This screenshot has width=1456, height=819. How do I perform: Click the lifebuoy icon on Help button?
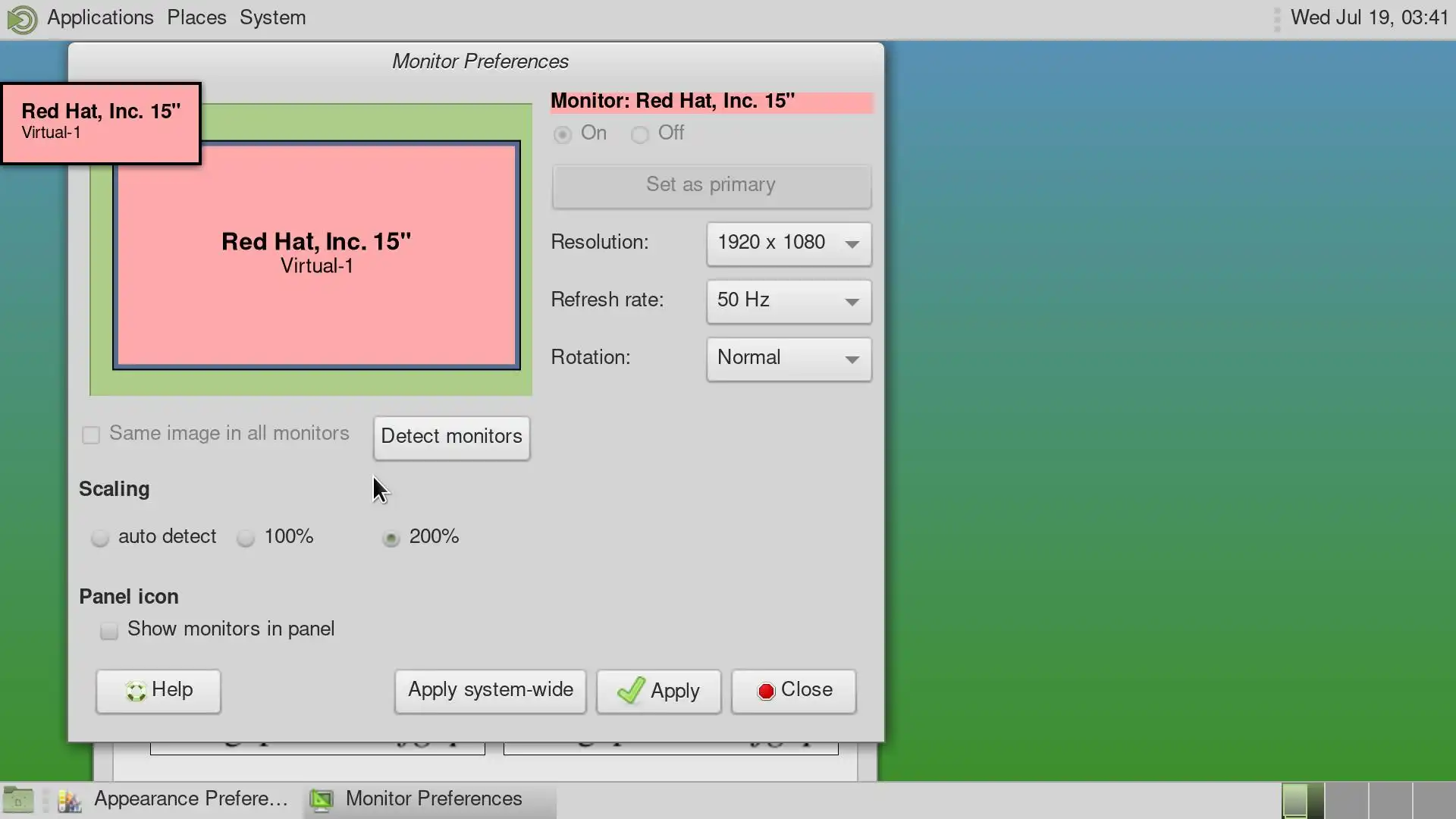click(x=136, y=691)
